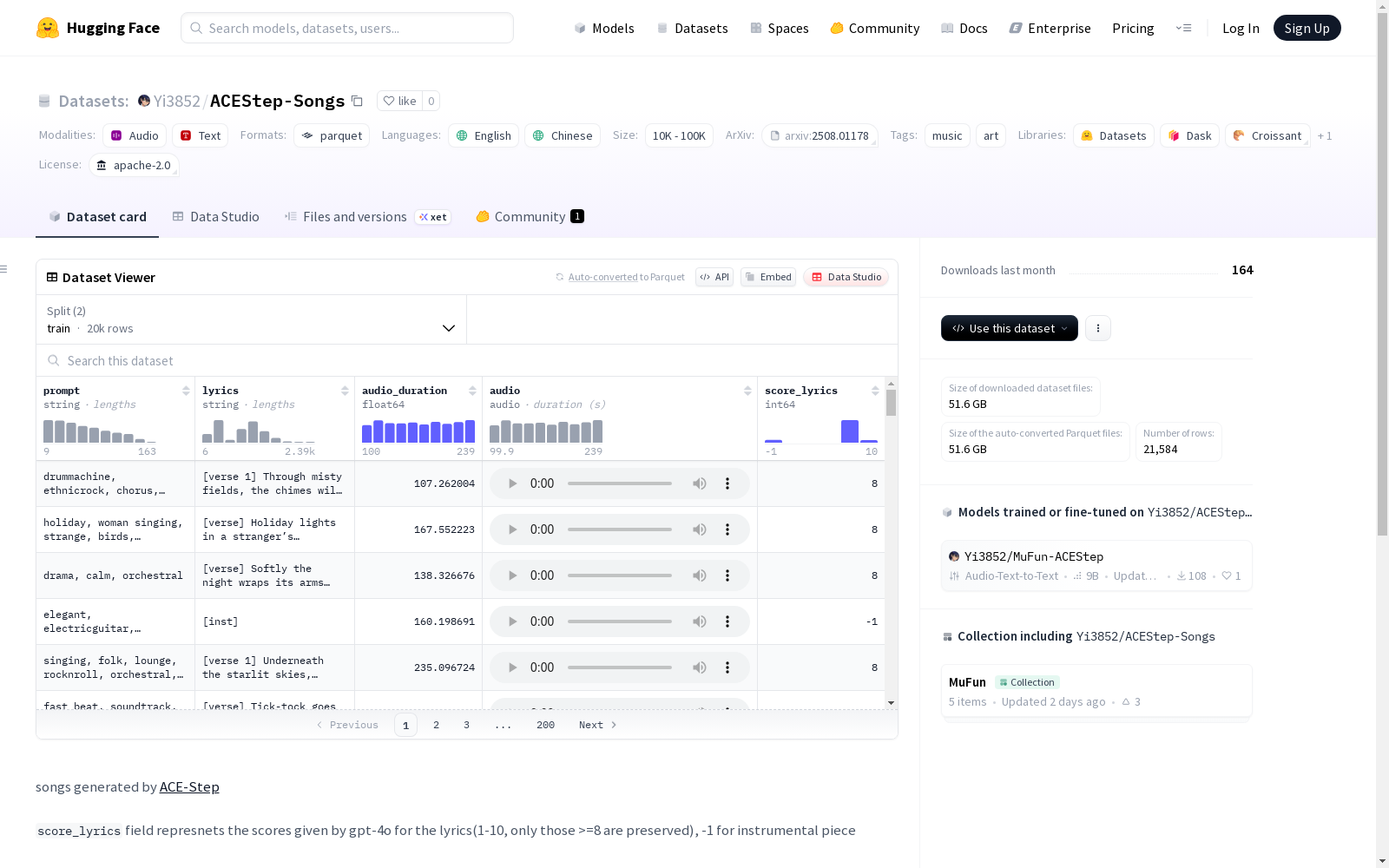The height and width of the screenshot is (868, 1389).
Task: Expand the +1 more libraries tag
Action: [1325, 135]
